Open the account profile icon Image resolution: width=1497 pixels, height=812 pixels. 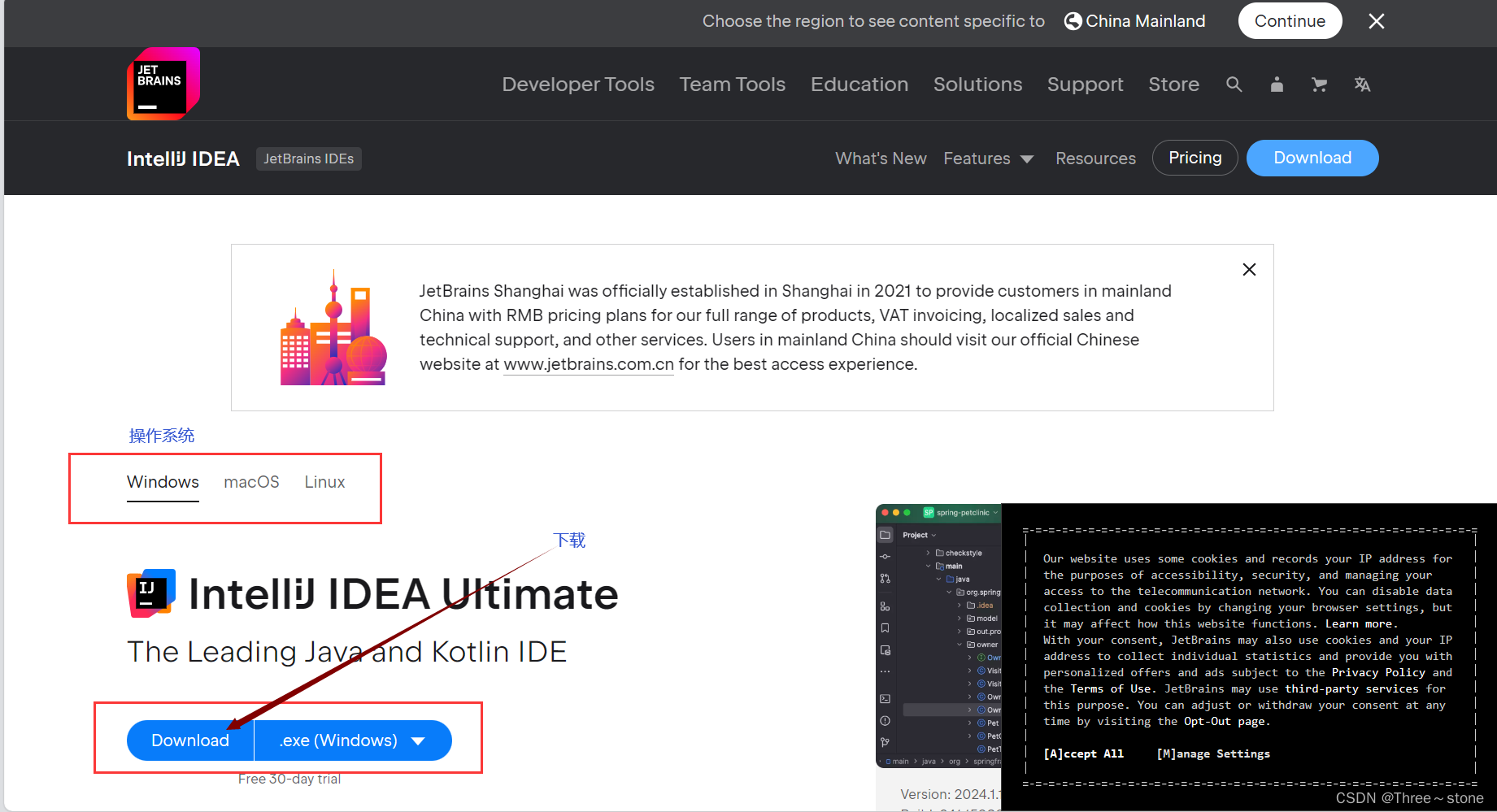[x=1277, y=84]
